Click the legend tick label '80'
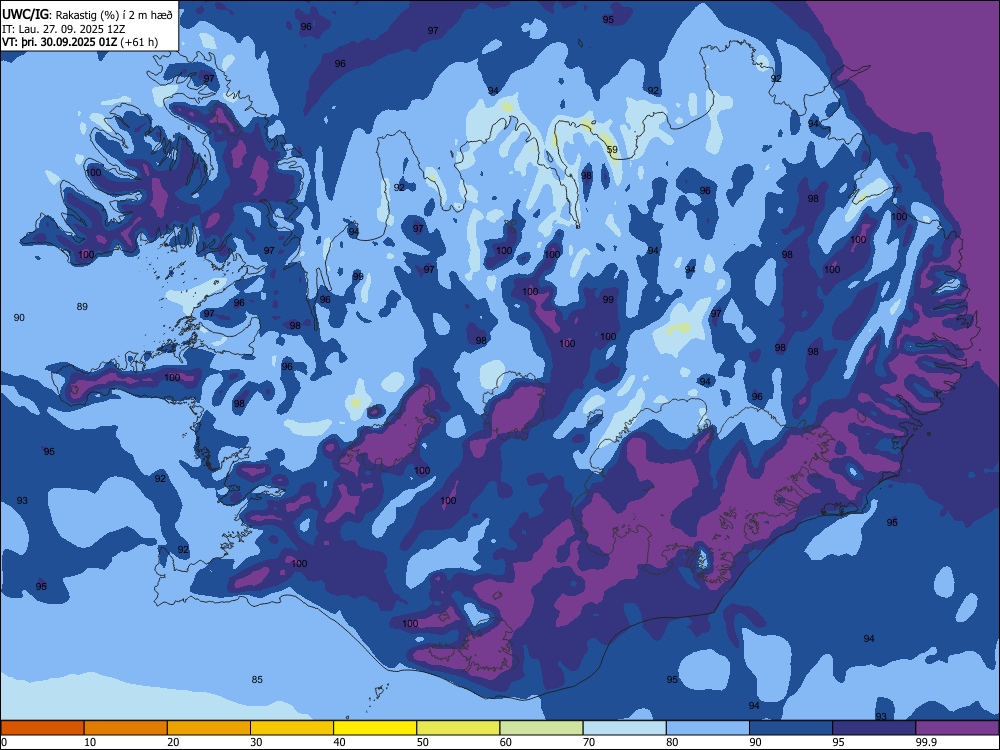 (672, 742)
